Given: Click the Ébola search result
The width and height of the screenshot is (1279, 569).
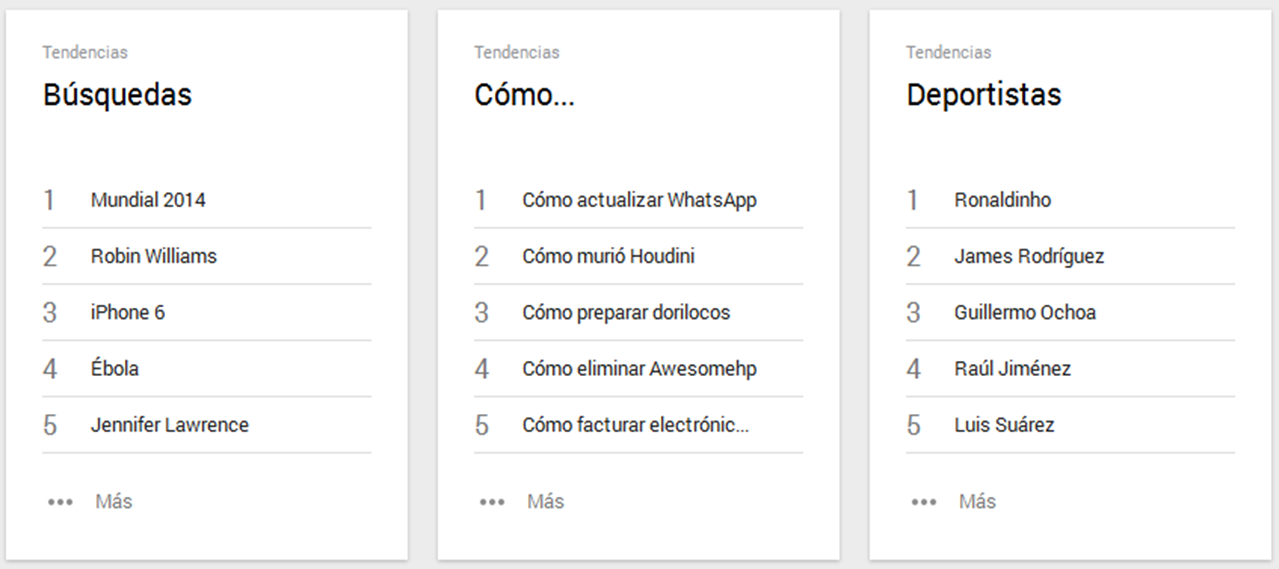Looking at the screenshot, I should coord(115,368).
